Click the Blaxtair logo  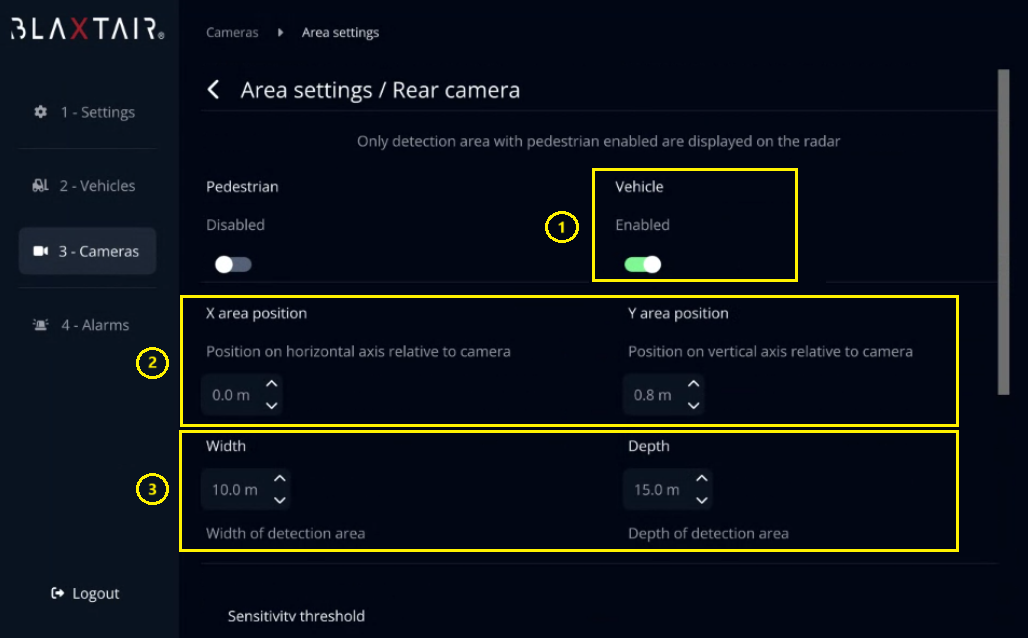point(88,30)
